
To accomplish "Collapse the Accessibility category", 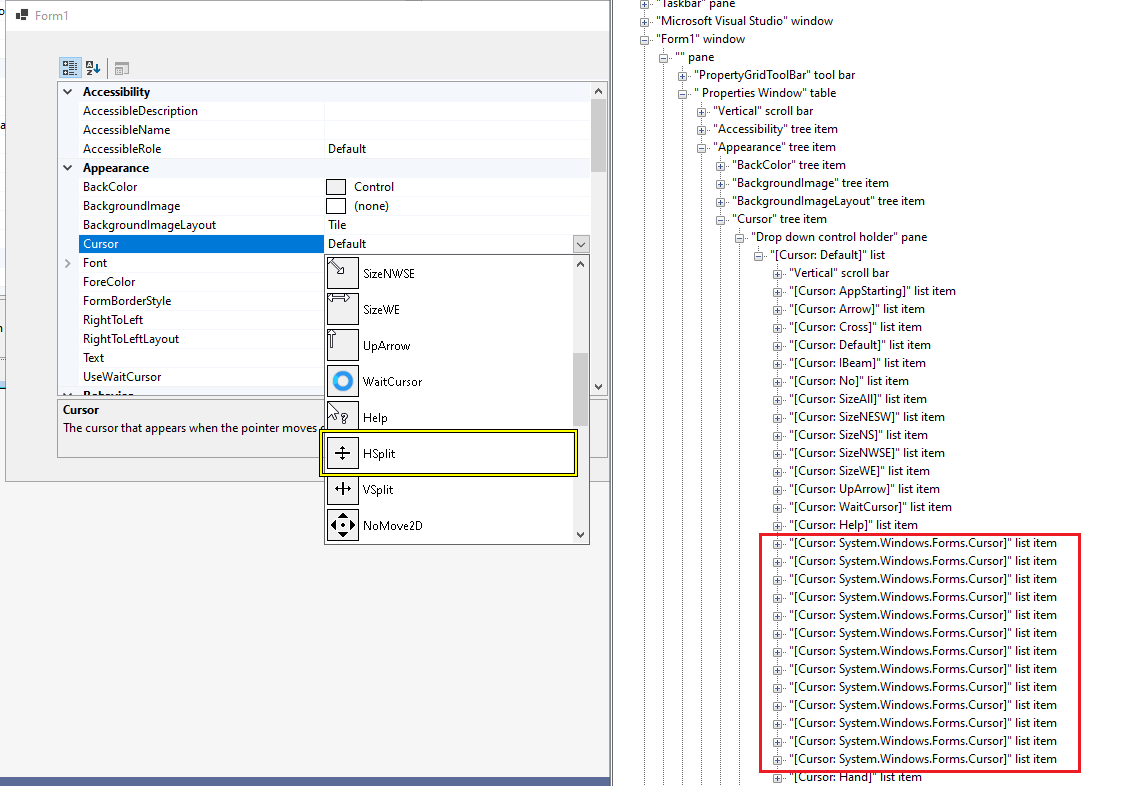I will (67, 91).
